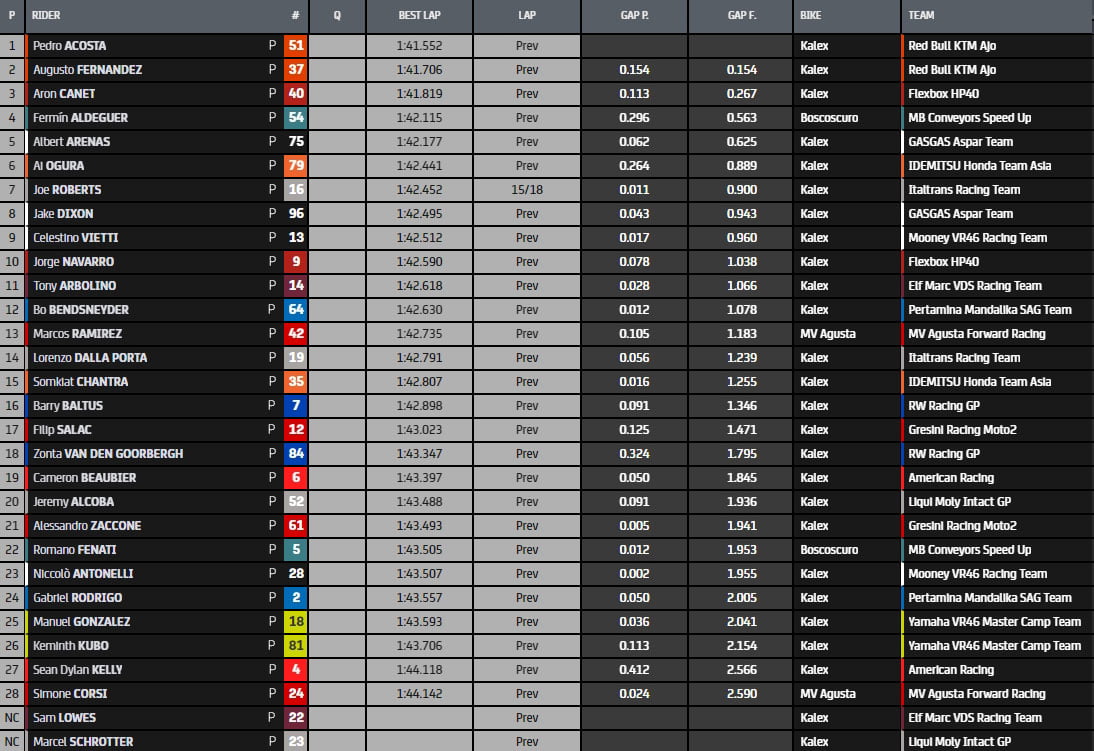This screenshot has width=1094, height=751.
Task: Click Simone Corsi's 1:44.142 best lap
Action: [x=419, y=694]
